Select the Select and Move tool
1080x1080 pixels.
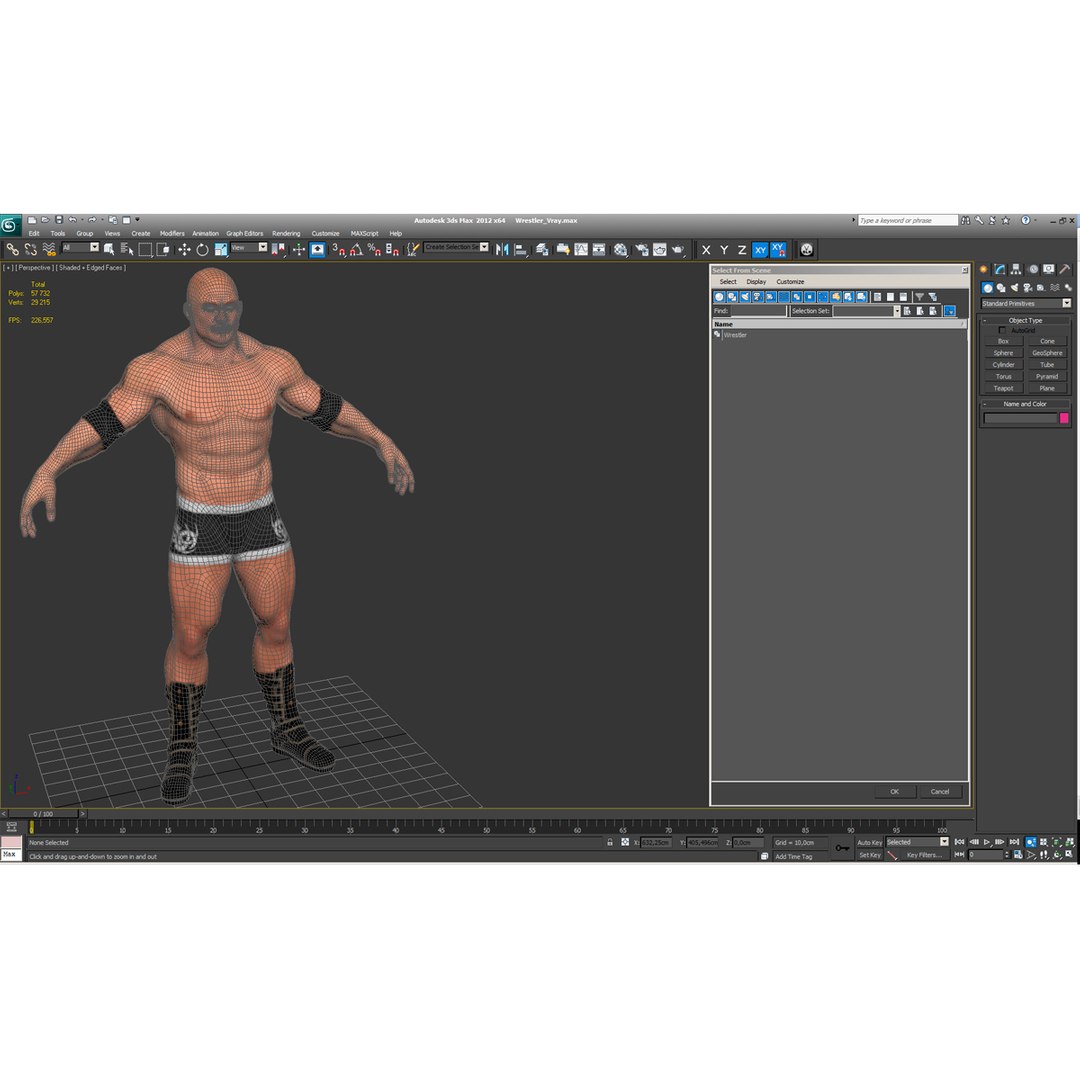184,249
